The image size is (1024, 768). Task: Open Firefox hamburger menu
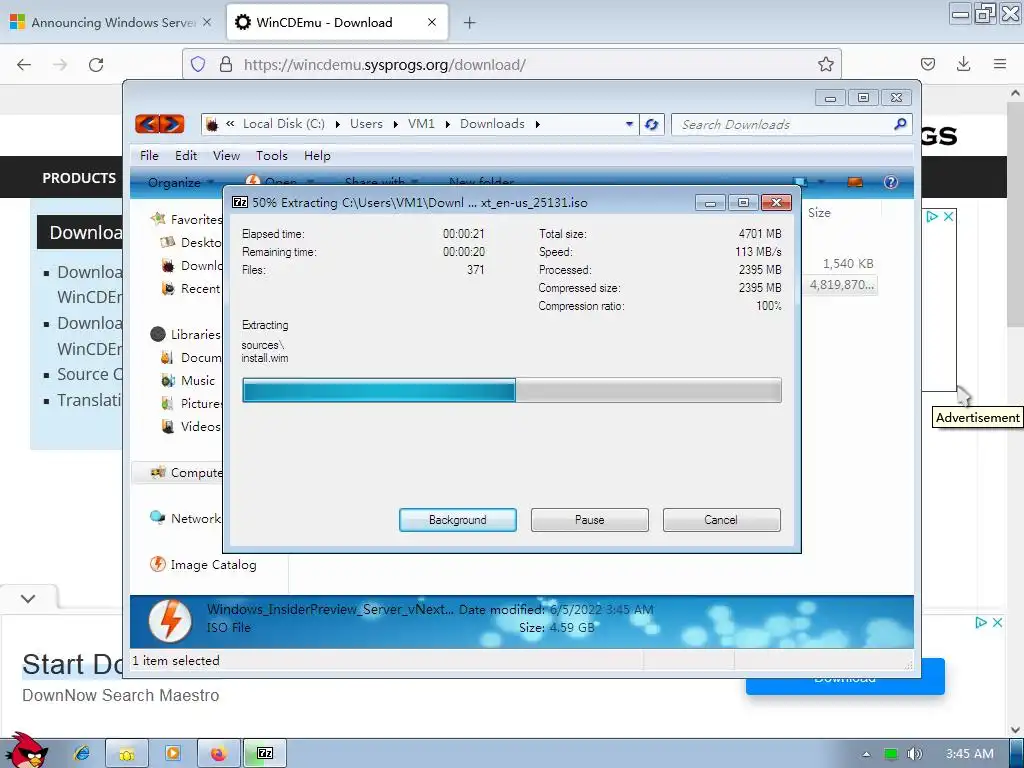click(1000, 64)
